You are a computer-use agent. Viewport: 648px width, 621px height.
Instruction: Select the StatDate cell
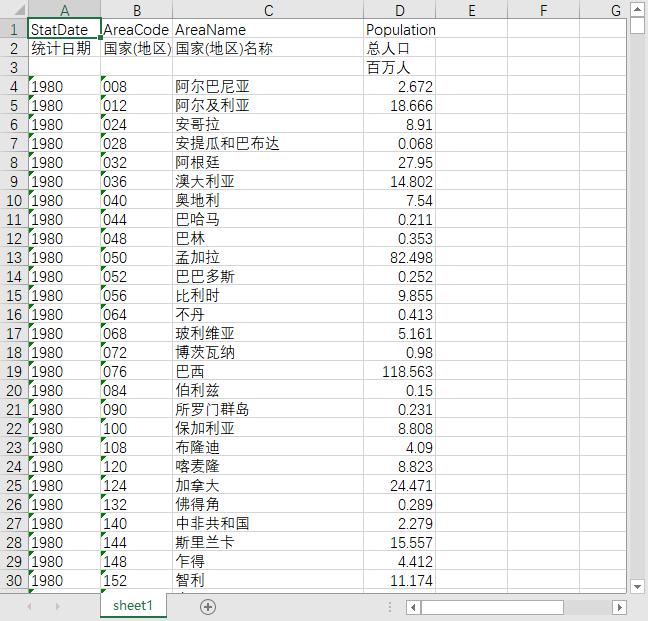pos(64,29)
